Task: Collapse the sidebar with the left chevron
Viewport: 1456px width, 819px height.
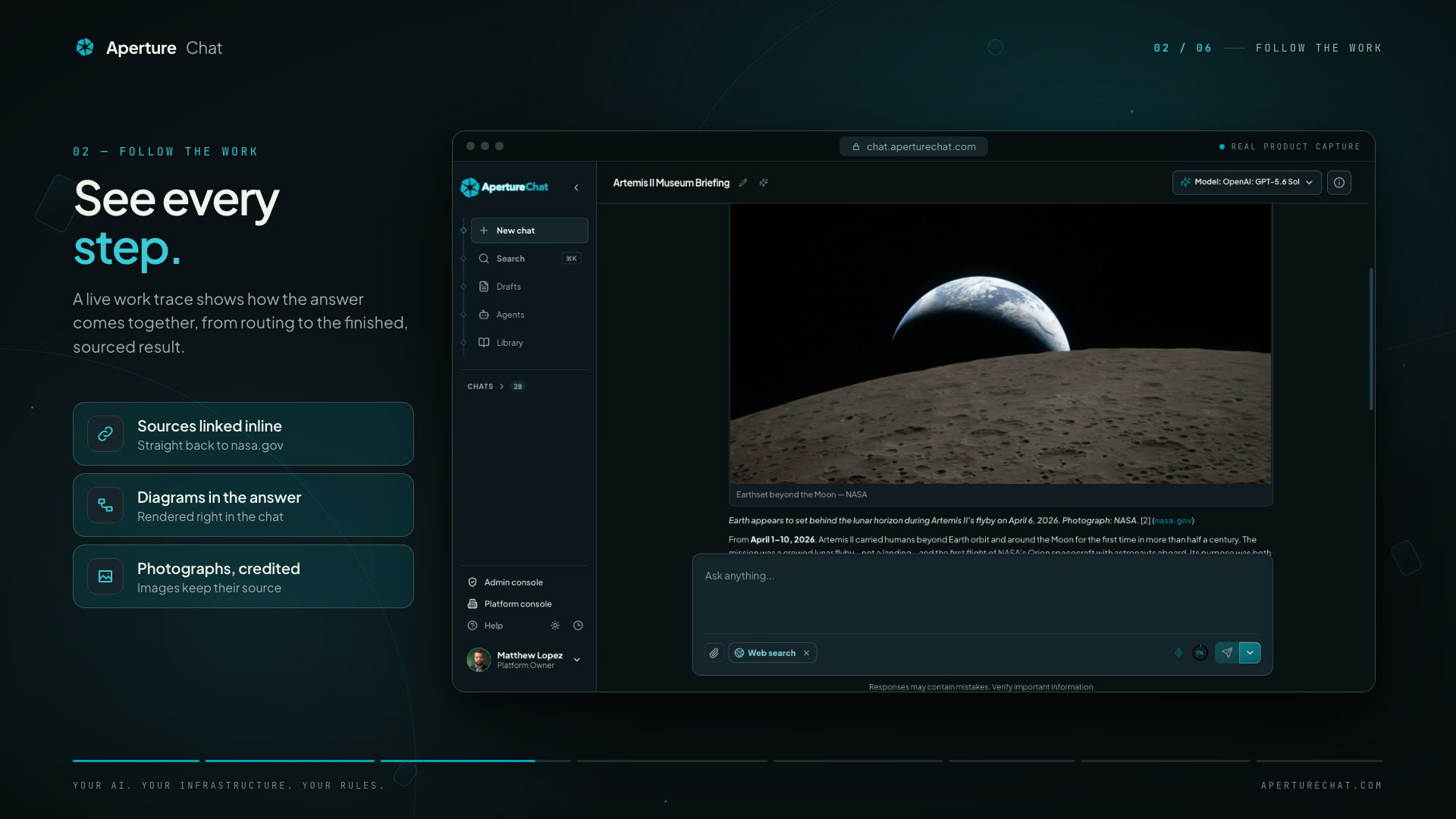Action: point(576,187)
